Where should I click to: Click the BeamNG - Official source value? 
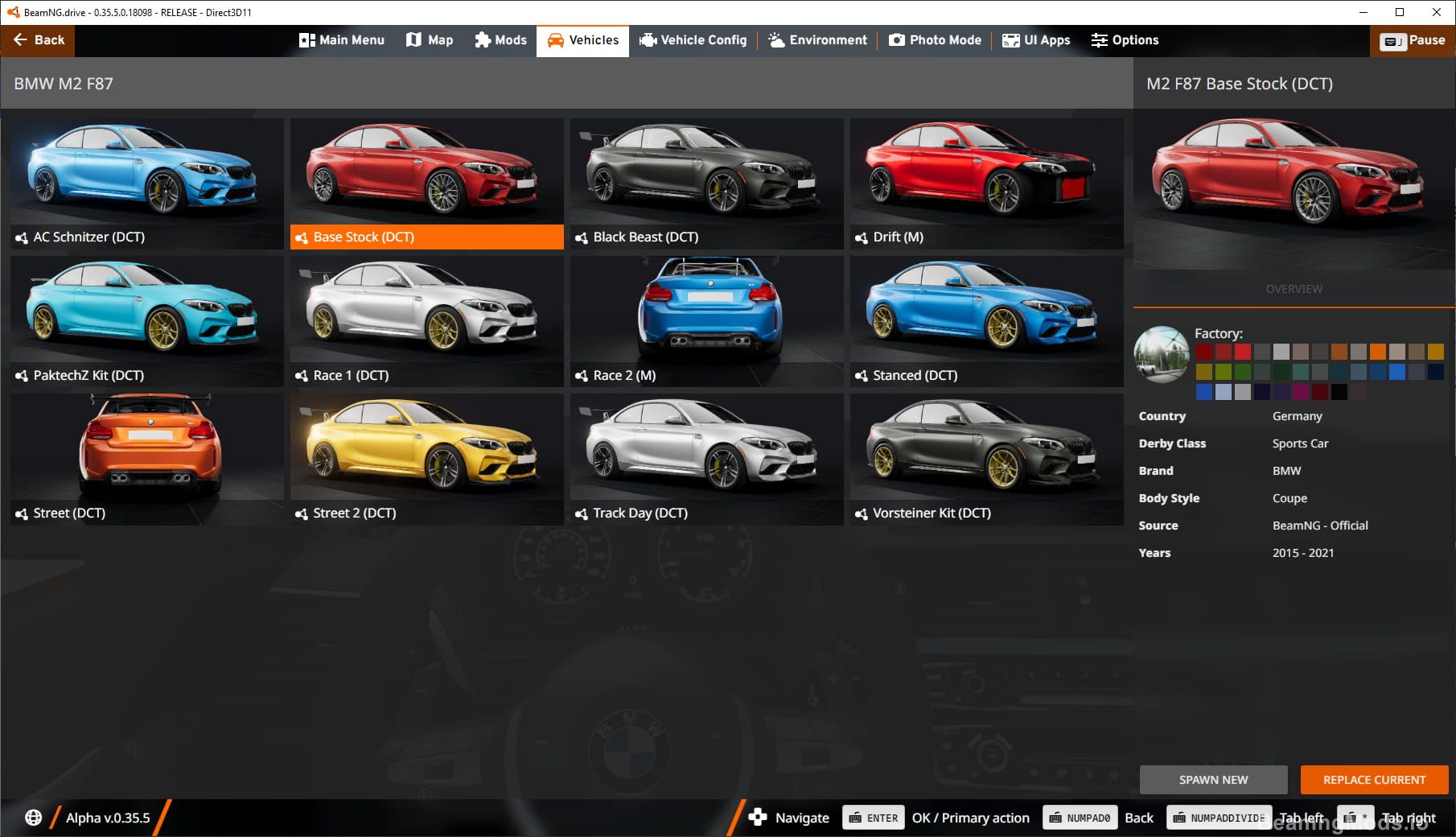(1320, 526)
